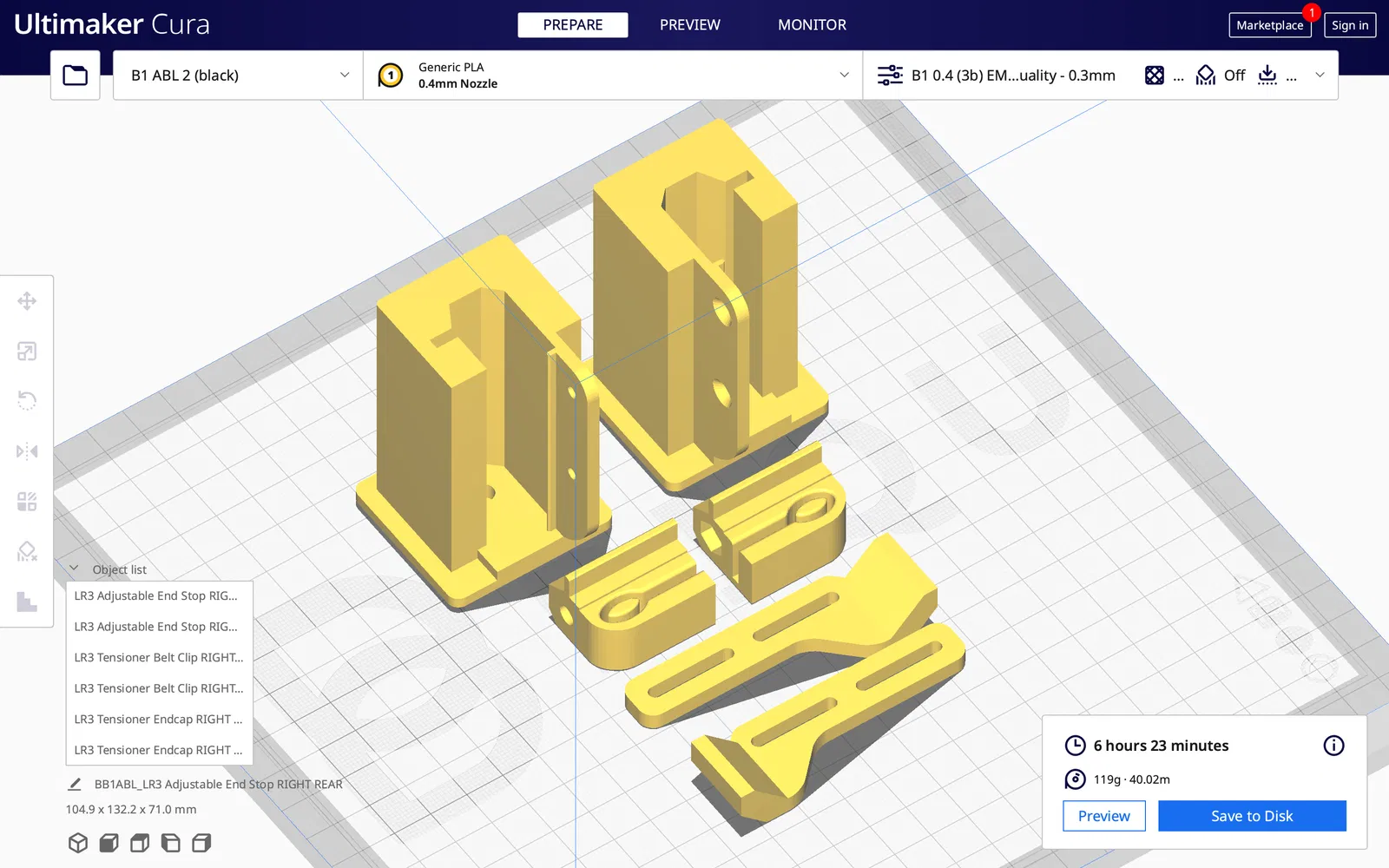The height and width of the screenshot is (868, 1389).
Task: Click Save to Disk button
Action: pos(1252,816)
